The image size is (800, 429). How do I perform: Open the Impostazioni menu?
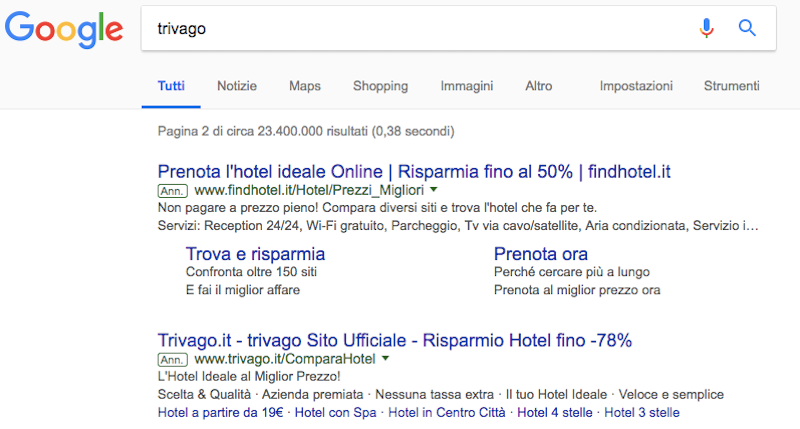pyautogui.click(x=636, y=86)
